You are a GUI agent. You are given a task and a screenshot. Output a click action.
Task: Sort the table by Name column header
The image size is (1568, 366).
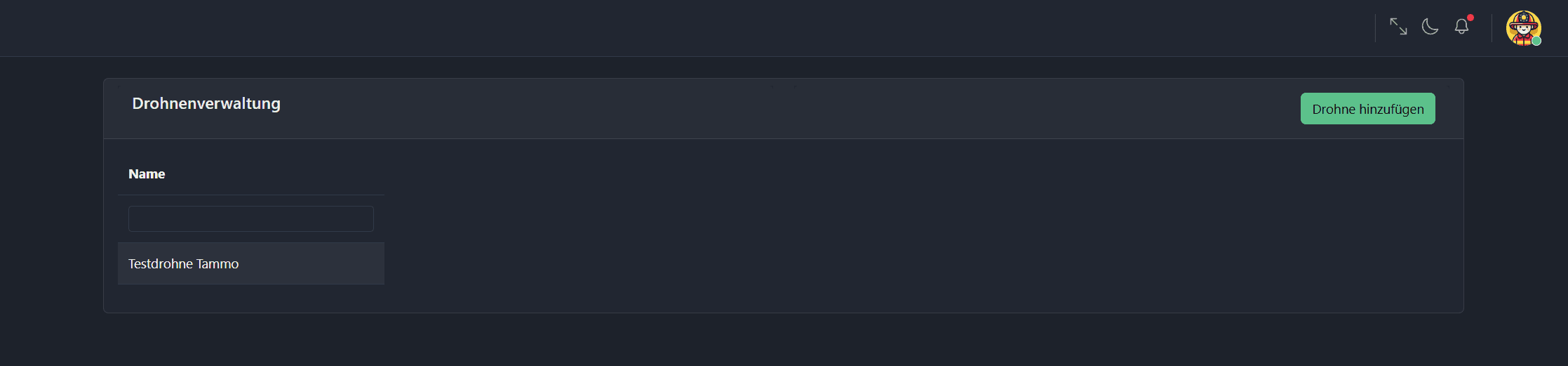147,174
